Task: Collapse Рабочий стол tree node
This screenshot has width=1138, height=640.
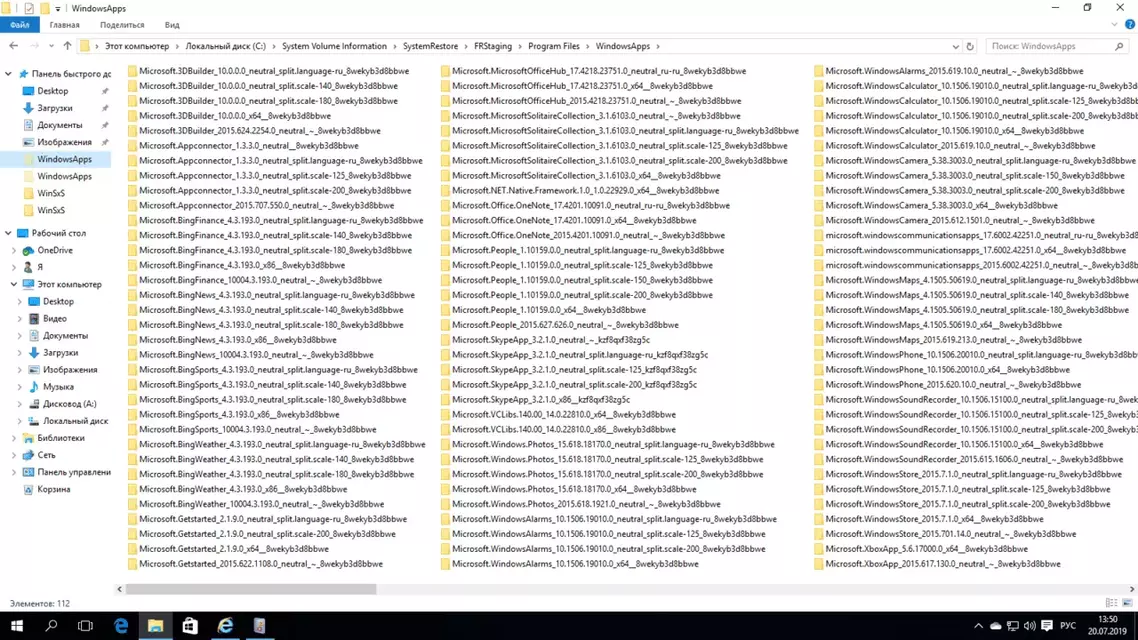Action: click(8, 234)
